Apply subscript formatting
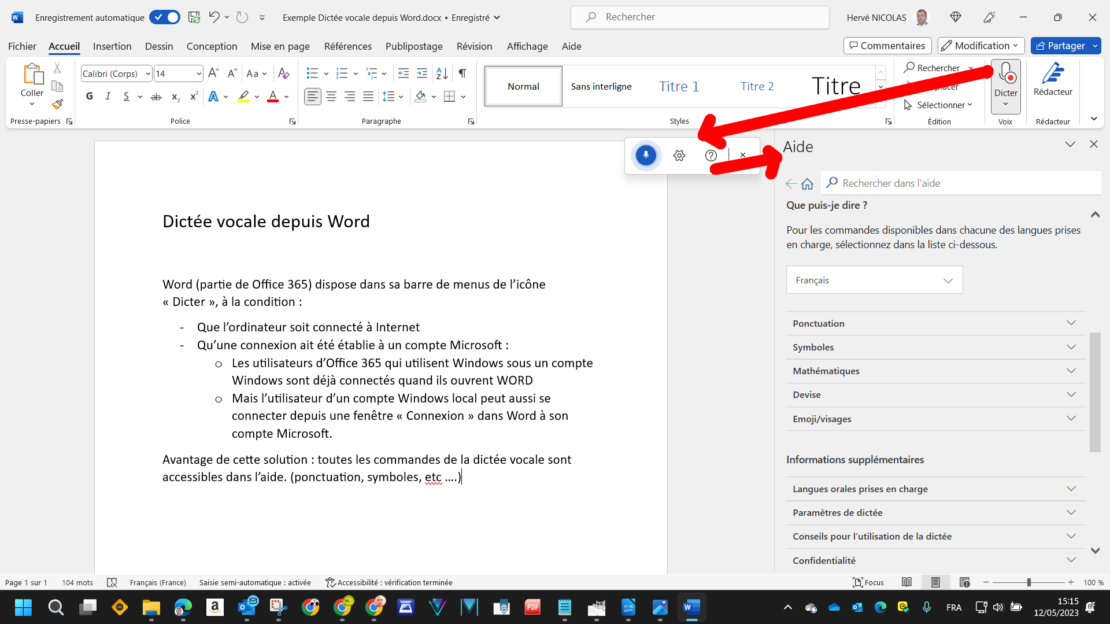The width and height of the screenshot is (1110, 624). 175,96
